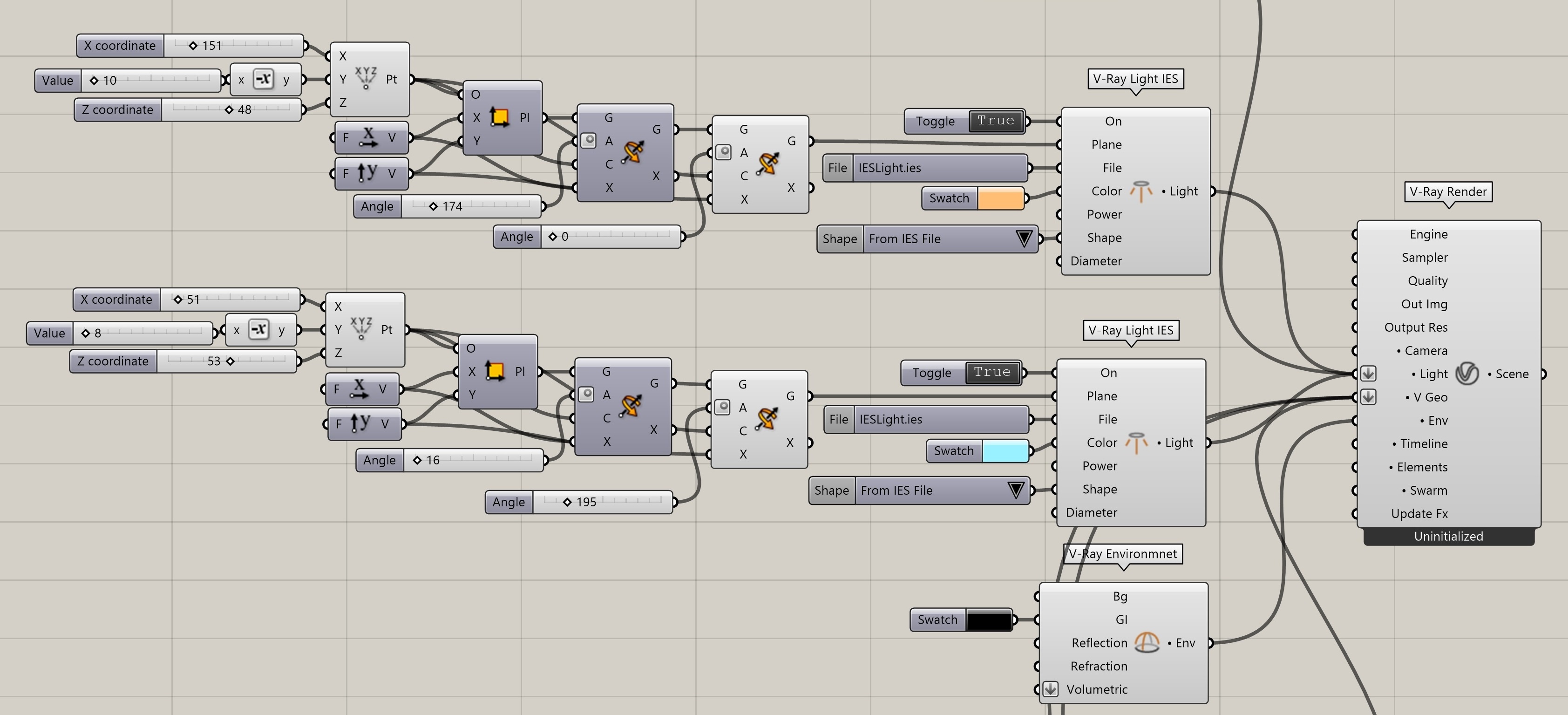Click the X coordinate slider showing 51

[230, 299]
